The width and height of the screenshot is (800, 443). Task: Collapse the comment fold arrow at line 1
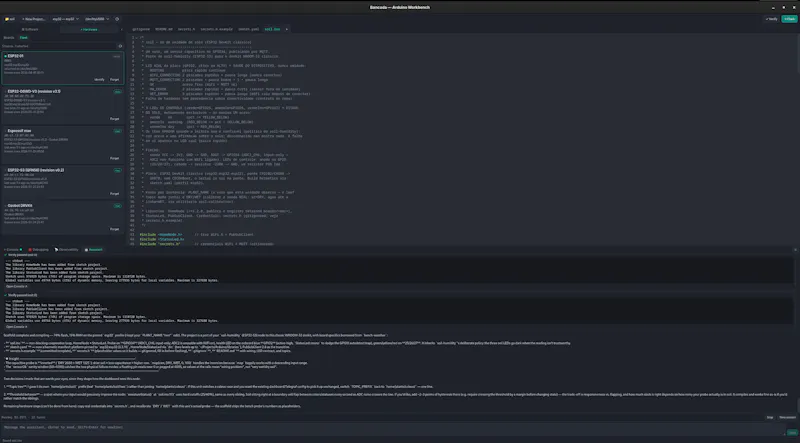coord(137,37)
